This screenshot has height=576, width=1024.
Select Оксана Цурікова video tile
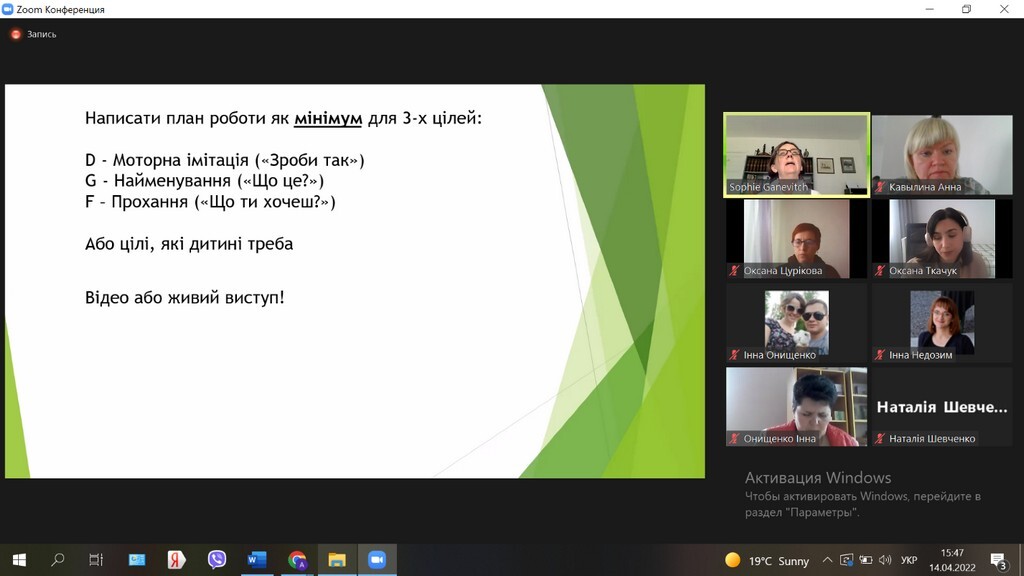pyautogui.click(x=796, y=239)
